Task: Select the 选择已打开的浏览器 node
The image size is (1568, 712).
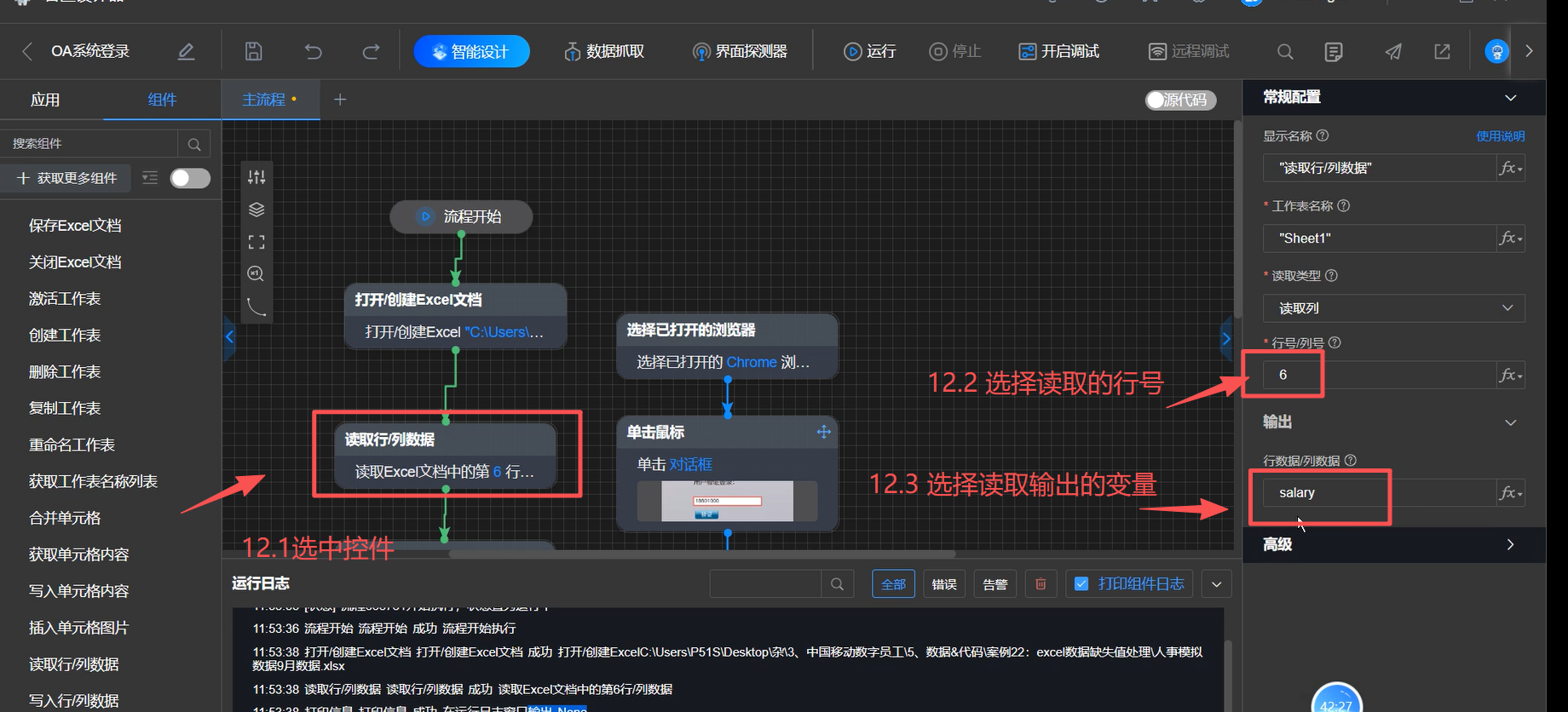Action: (728, 346)
